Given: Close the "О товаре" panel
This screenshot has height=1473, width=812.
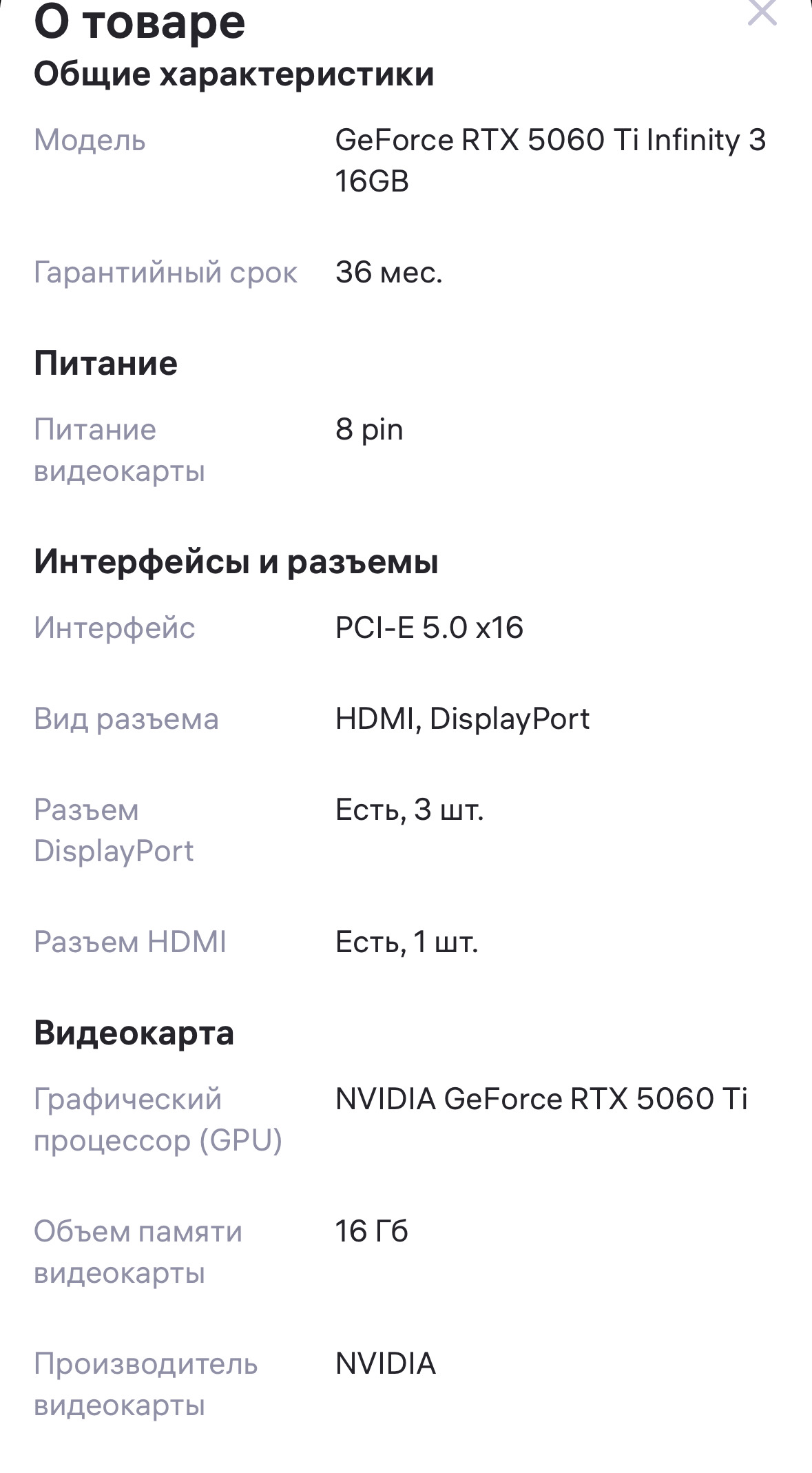Looking at the screenshot, I should click(762, 12).
